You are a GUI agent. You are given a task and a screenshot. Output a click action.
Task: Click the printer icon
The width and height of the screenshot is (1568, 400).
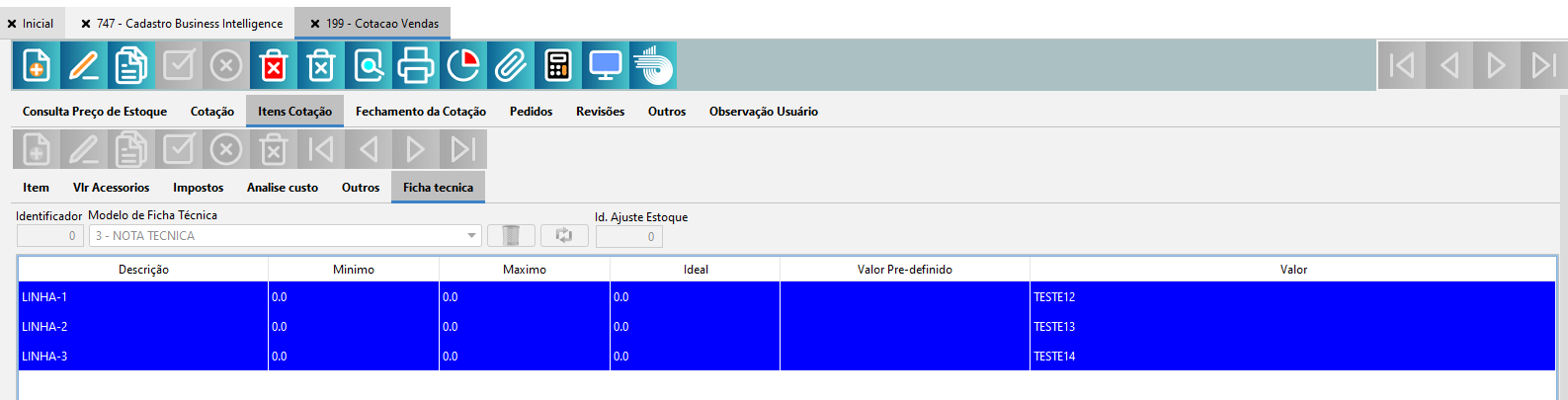[x=416, y=66]
